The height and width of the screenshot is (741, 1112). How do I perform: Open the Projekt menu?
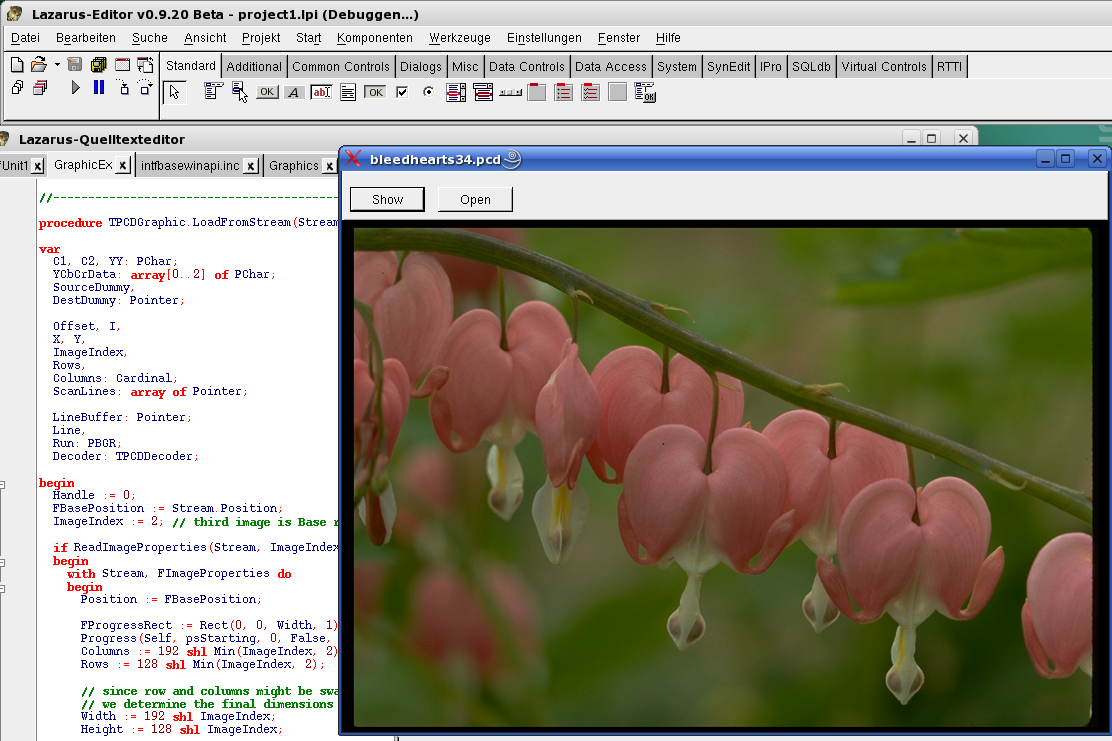point(261,38)
